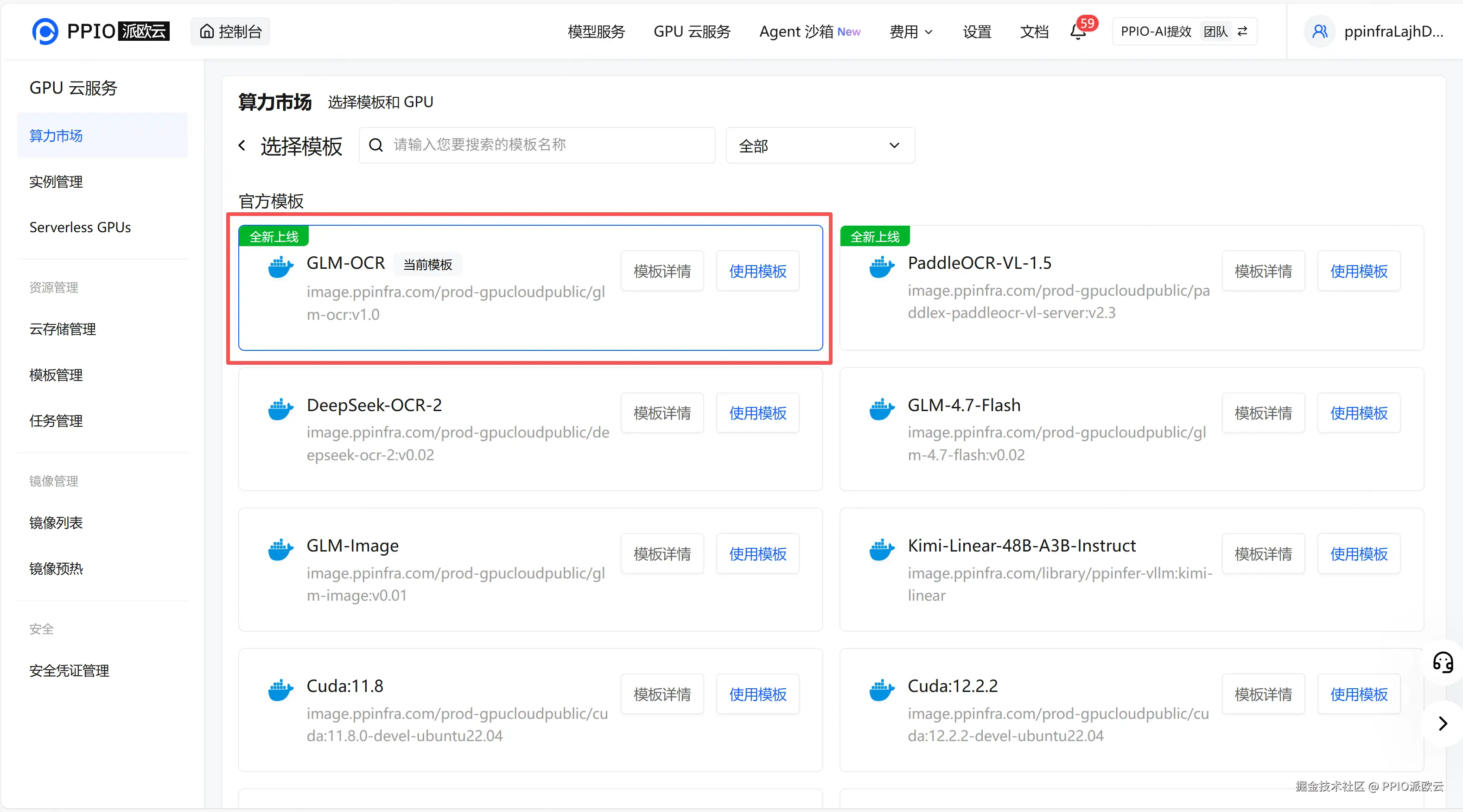This screenshot has width=1463, height=812.
Task: Click the Docker icon beside GLM-Image
Action: [x=280, y=550]
